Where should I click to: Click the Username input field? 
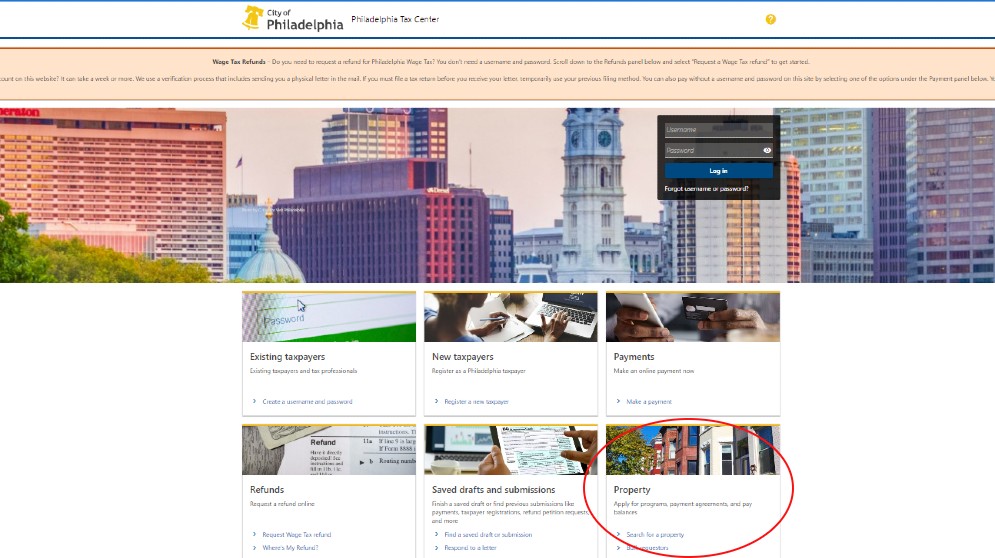pyautogui.click(x=718, y=130)
